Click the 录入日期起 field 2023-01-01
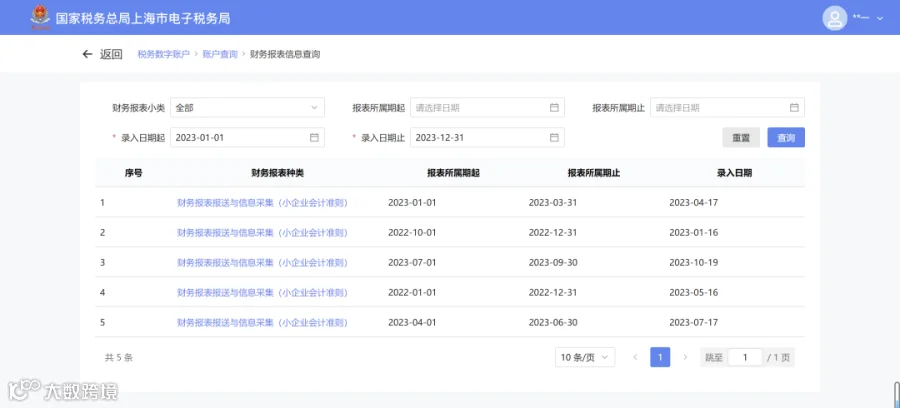The image size is (900, 408). click(x=247, y=137)
